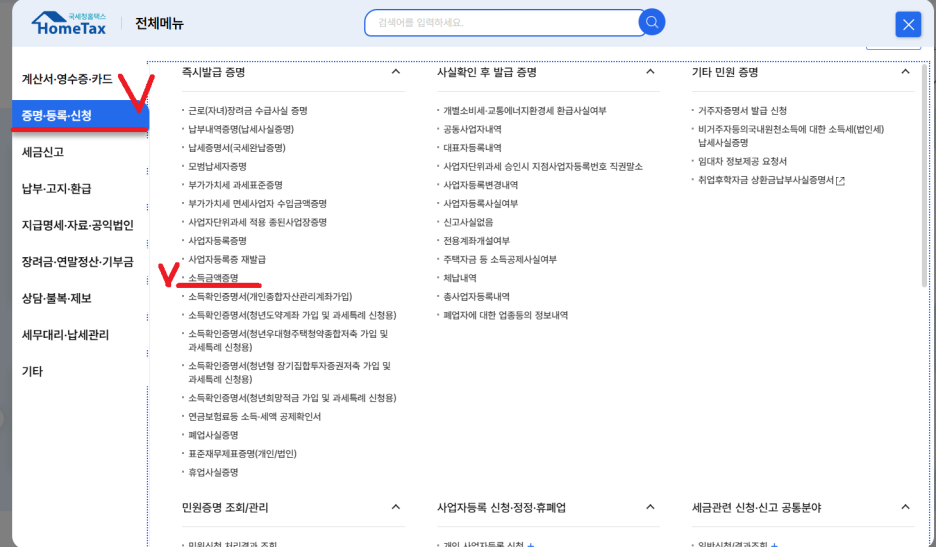
Task: Collapse the 세금관련 신청·신고 공통분야 section
Action: tap(906, 507)
